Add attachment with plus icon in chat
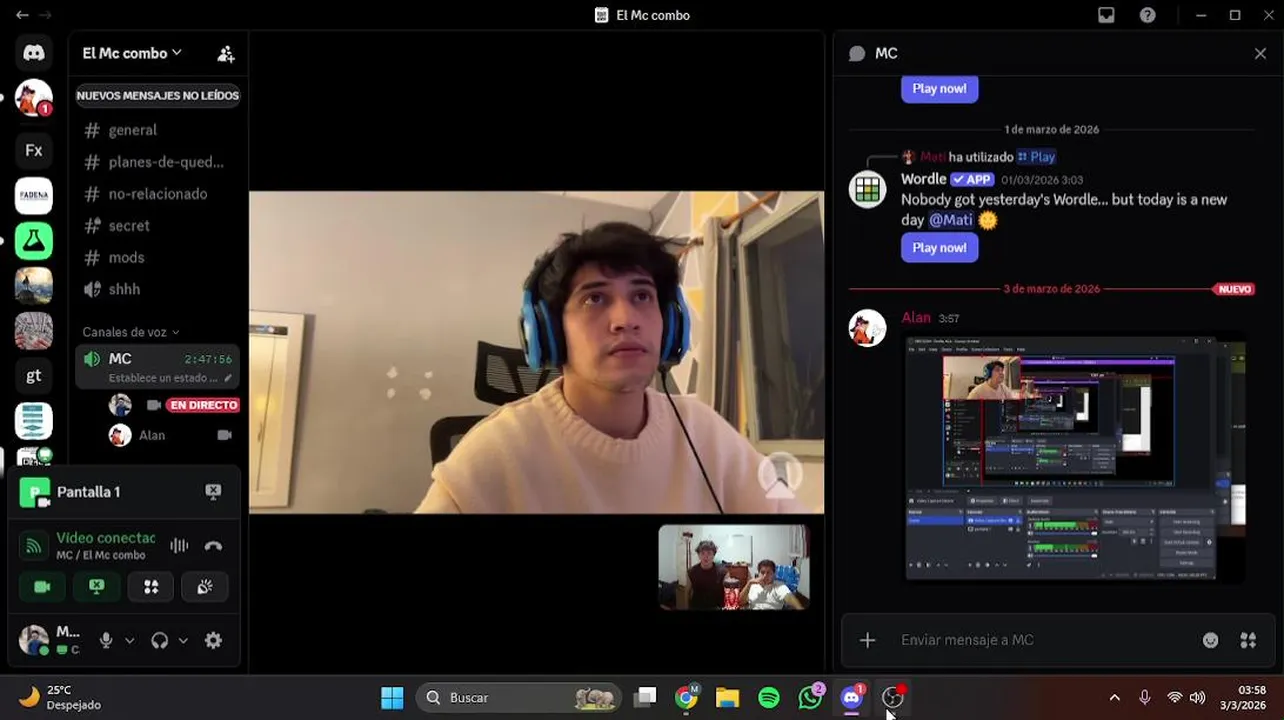 (867, 640)
